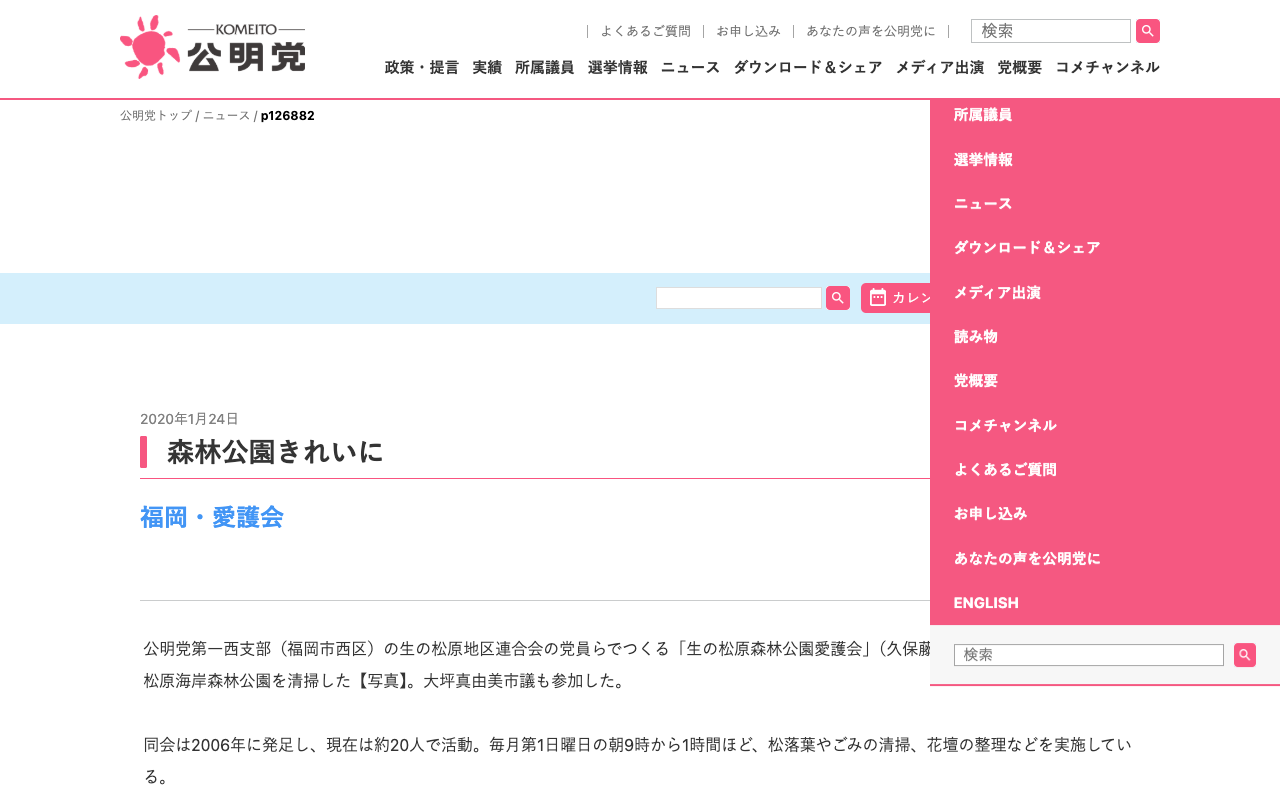Open 実績 in main navigation
This screenshot has height=800, width=1280.
tap(487, 68)
